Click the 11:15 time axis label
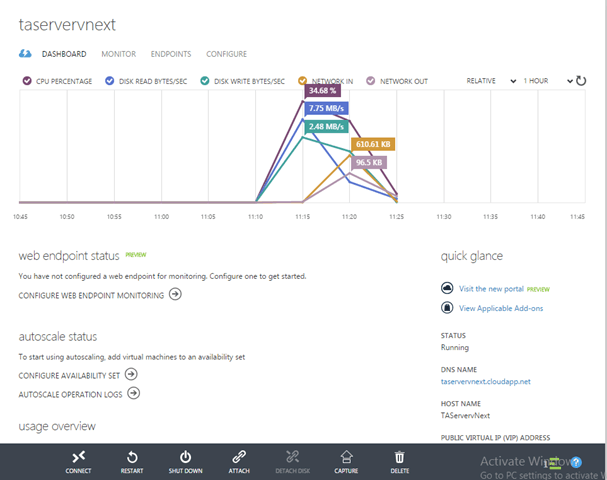607x480 pixels. (x=303, y=217)
